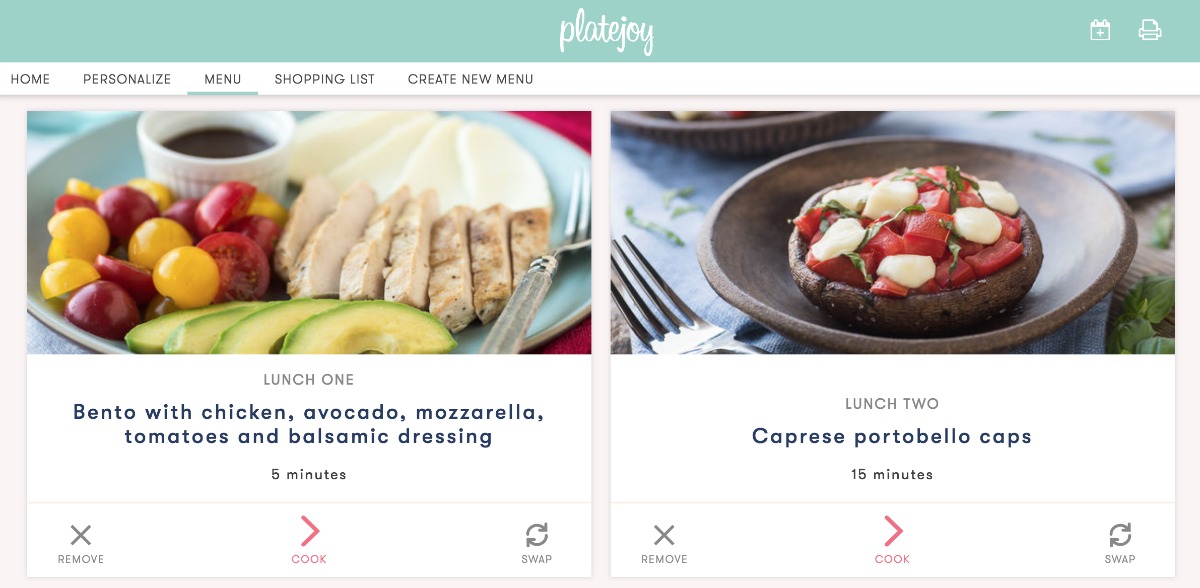Select the Menu tab
This screenshot has width=1200, height=588.
(x=222, y=79)
